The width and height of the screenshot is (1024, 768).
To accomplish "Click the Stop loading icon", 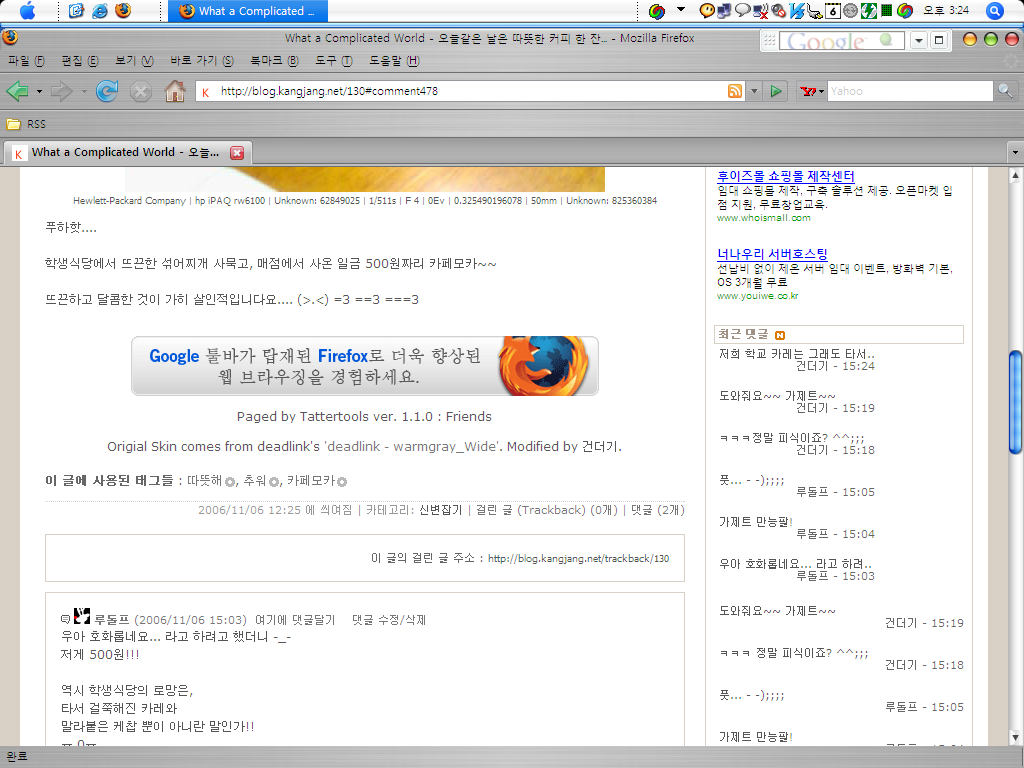I will click(x=141, y=91).
